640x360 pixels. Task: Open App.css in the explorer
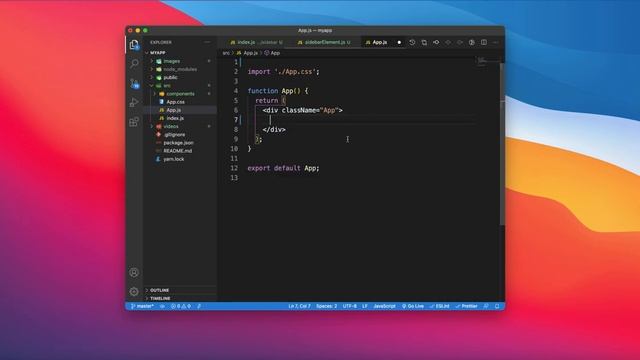(180, 102)
